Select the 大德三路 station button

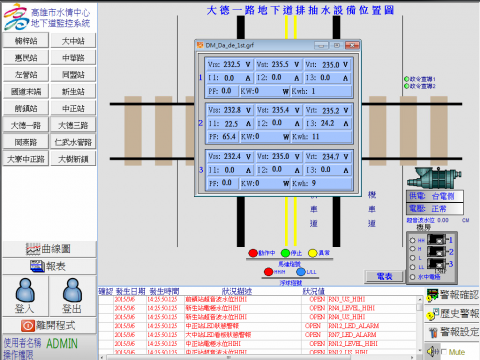(x=73, y=125)
